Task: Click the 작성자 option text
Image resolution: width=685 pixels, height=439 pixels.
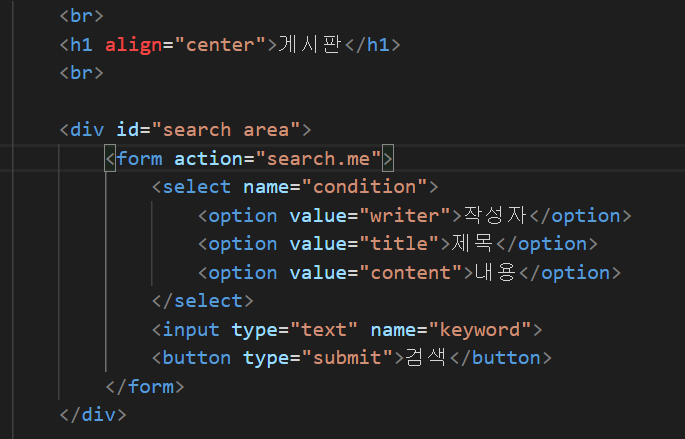Action: click(x=495, y=215)
